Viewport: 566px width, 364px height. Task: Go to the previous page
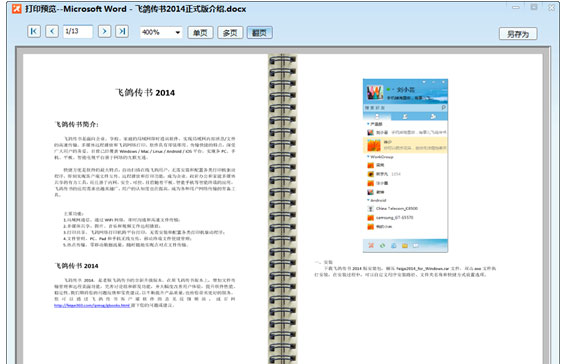(52, 31)
